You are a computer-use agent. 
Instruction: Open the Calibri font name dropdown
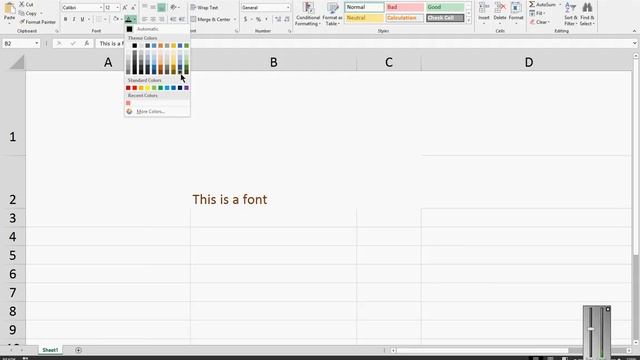click(x=101, y=8)
